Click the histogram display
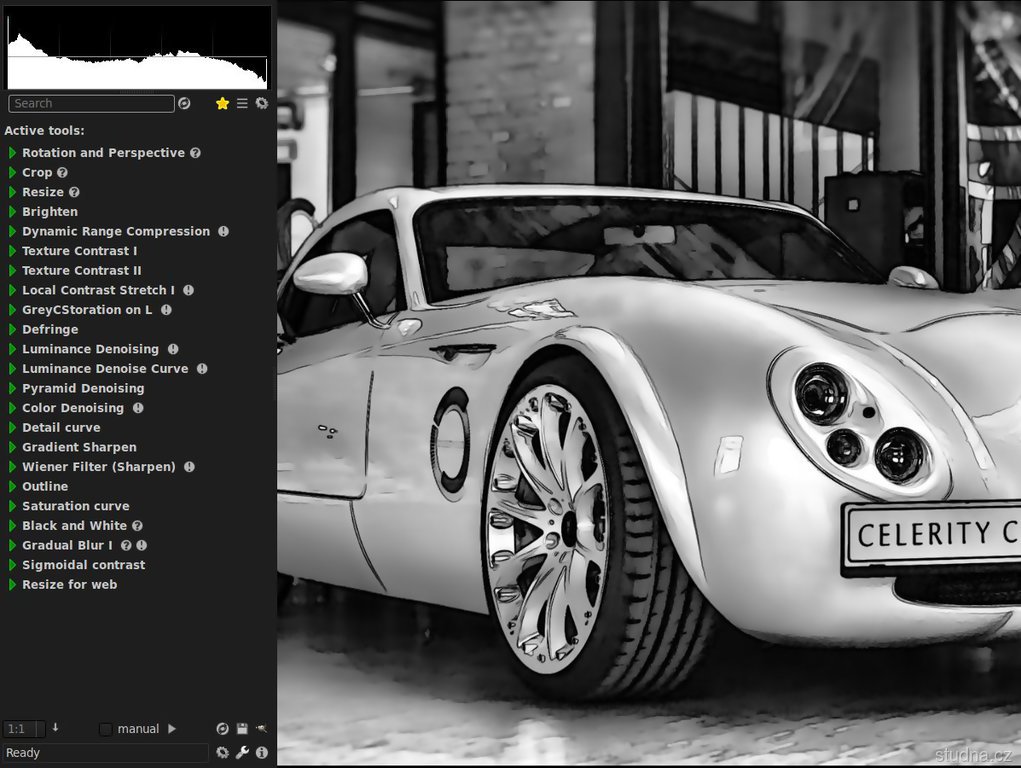The width and height of the screenshot is (1021, 768). click(138, 48)
